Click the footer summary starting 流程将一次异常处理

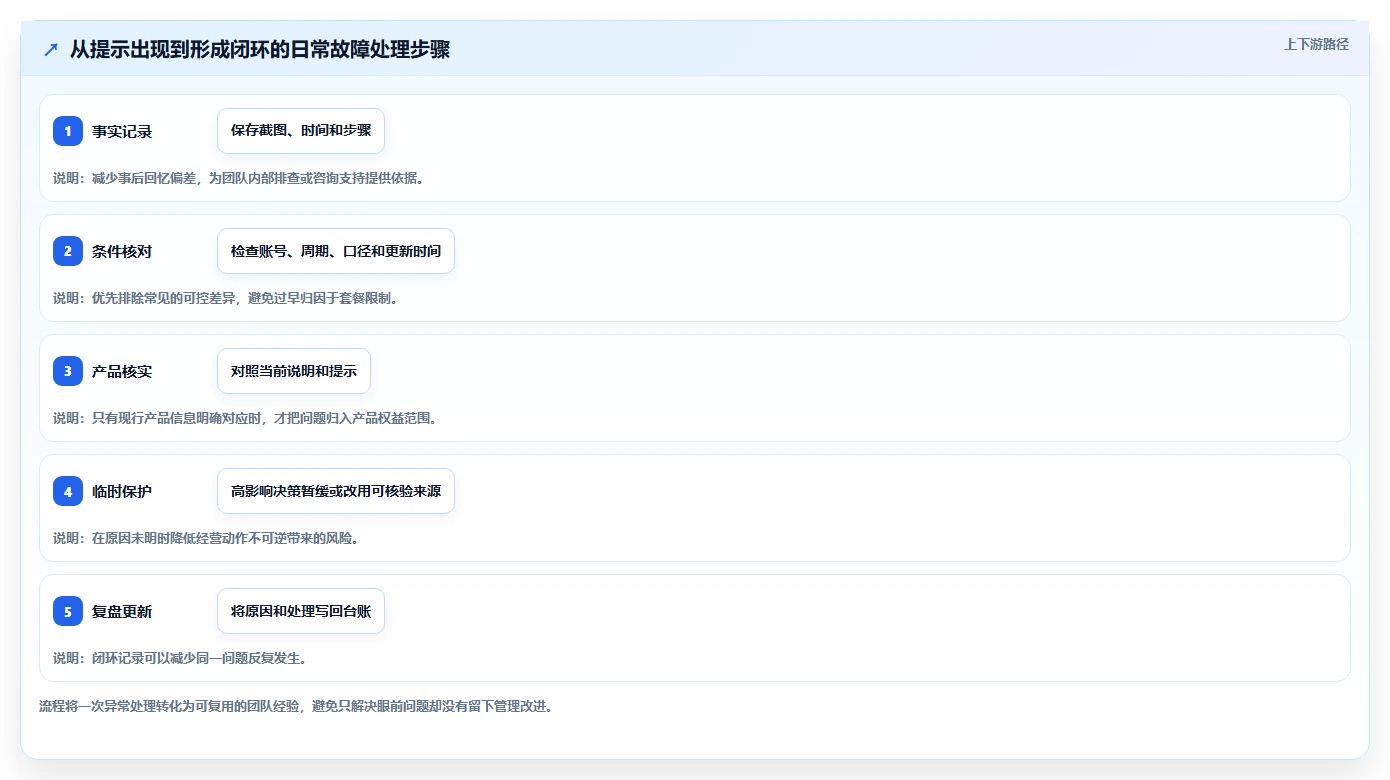pos(296,706)
